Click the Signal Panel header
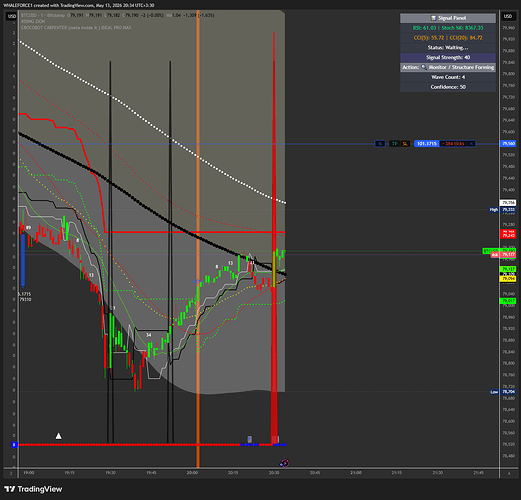521x500 pixels. [x=448, y=18]
